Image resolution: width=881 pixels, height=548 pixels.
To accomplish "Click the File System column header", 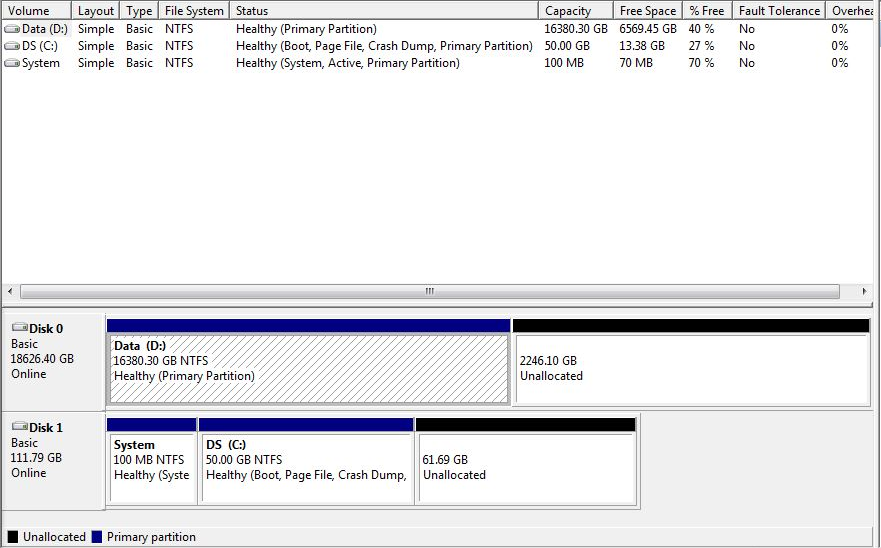I will coord(194,11).
